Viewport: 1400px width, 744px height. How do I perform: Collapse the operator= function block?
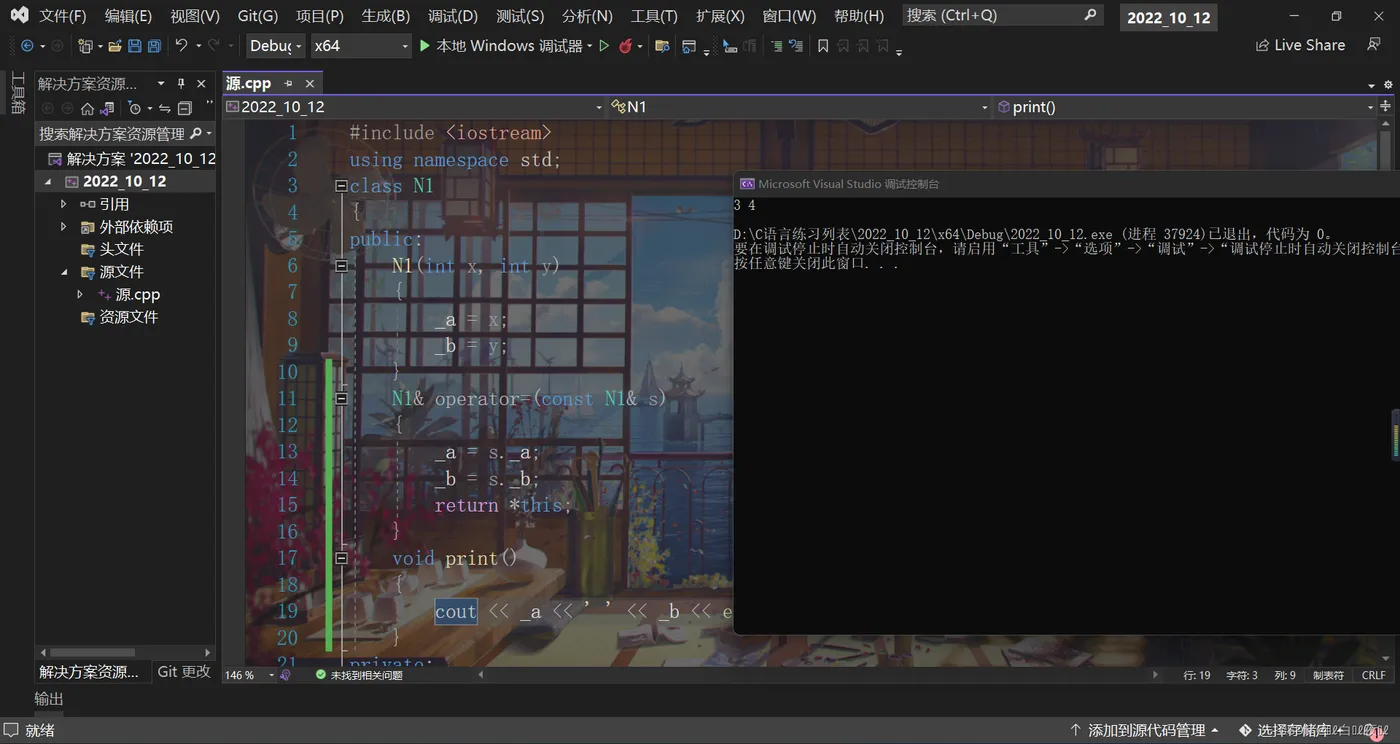tap(341, 398)
